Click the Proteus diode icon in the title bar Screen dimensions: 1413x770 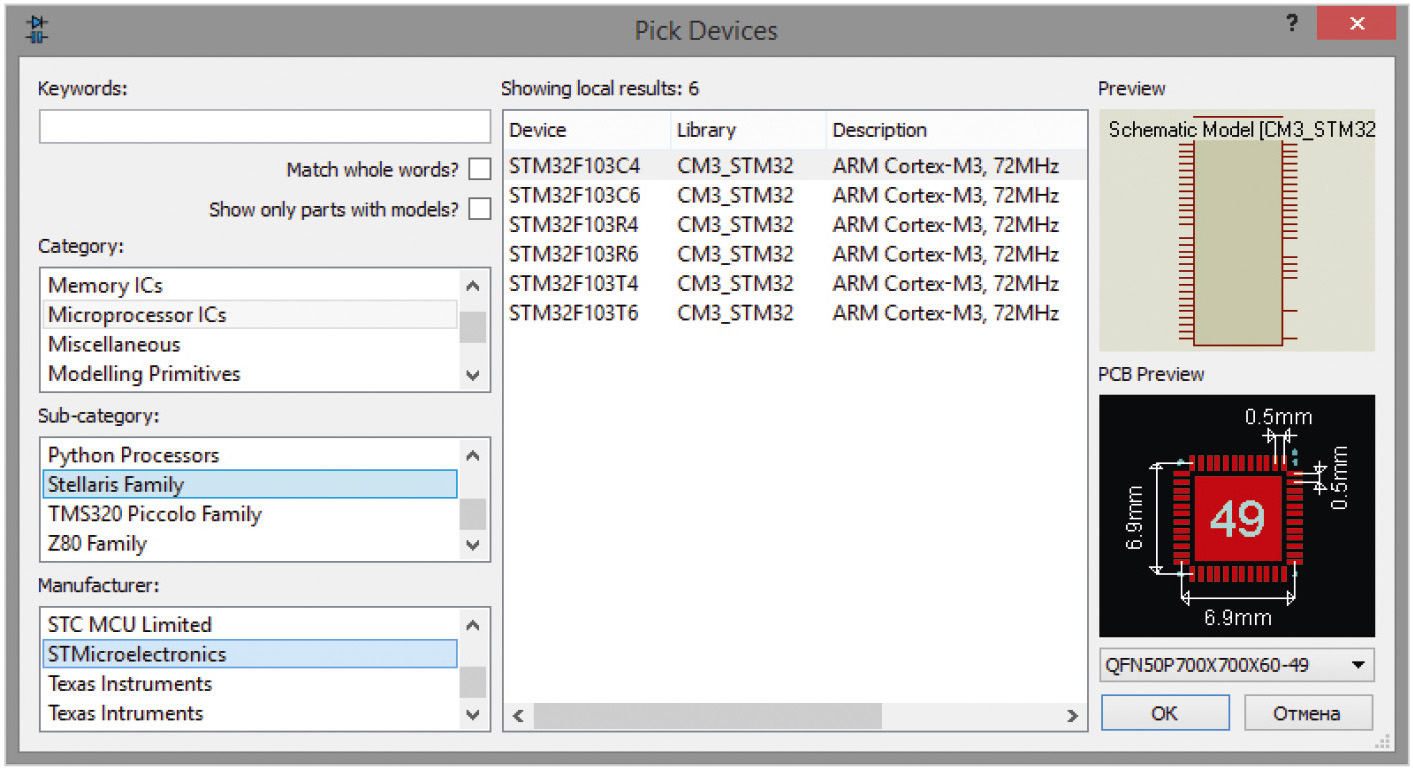click(x=37, y=29)
